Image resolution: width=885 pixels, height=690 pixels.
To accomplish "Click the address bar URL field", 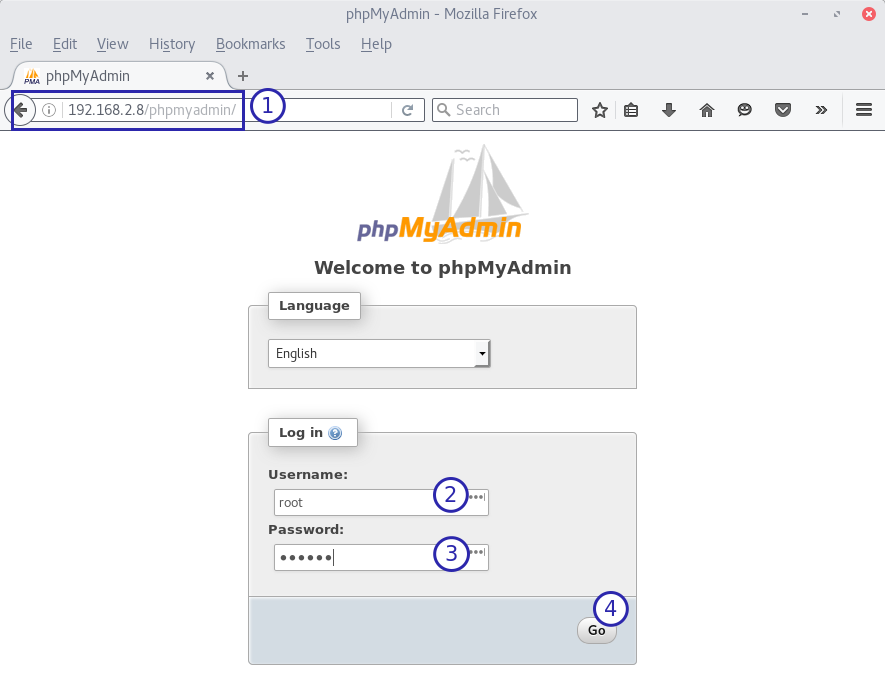I will 226,110.
